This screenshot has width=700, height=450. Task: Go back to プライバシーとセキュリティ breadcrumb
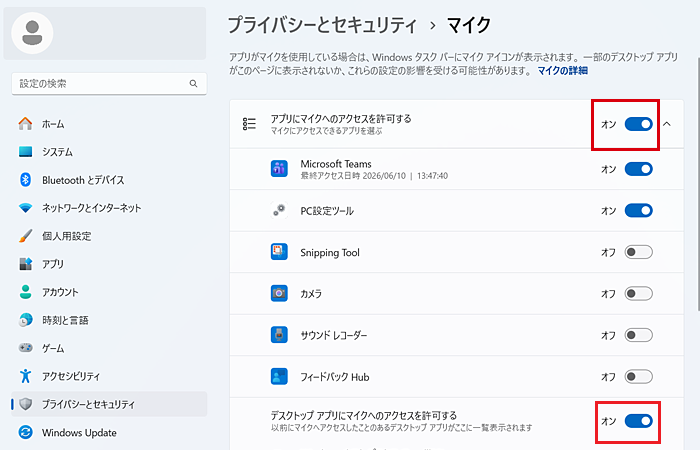point(322,25)
